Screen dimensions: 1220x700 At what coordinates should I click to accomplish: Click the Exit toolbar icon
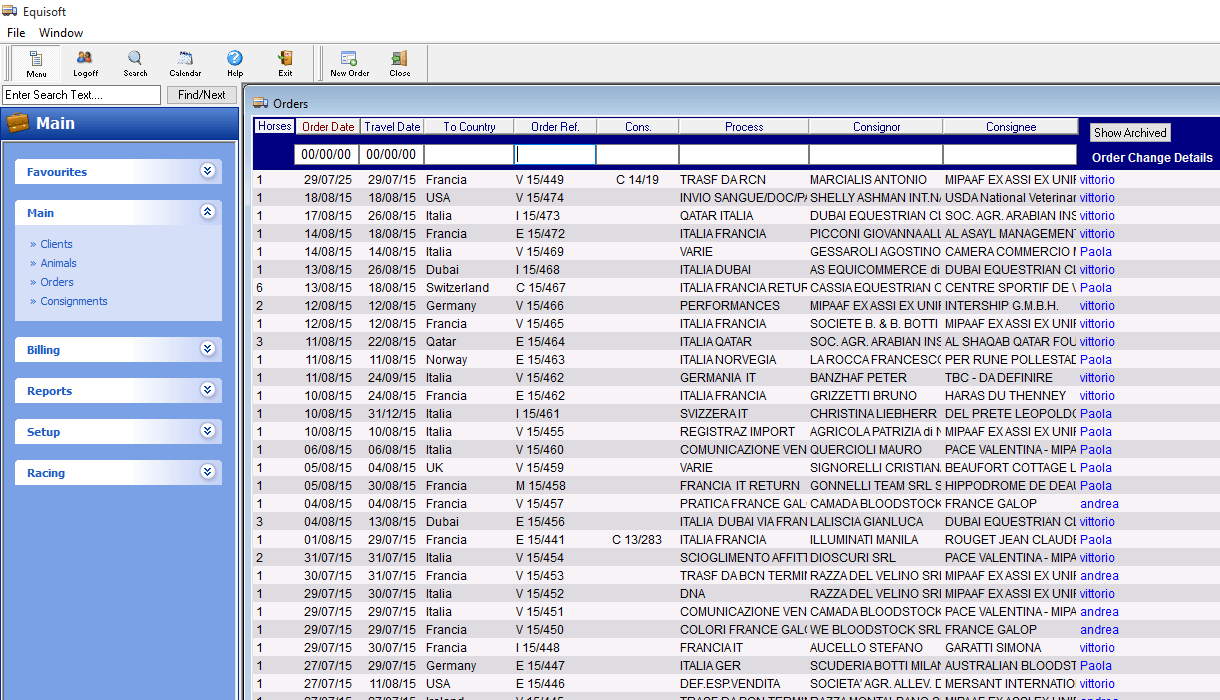pyautogui.click(x=285, y=63)
